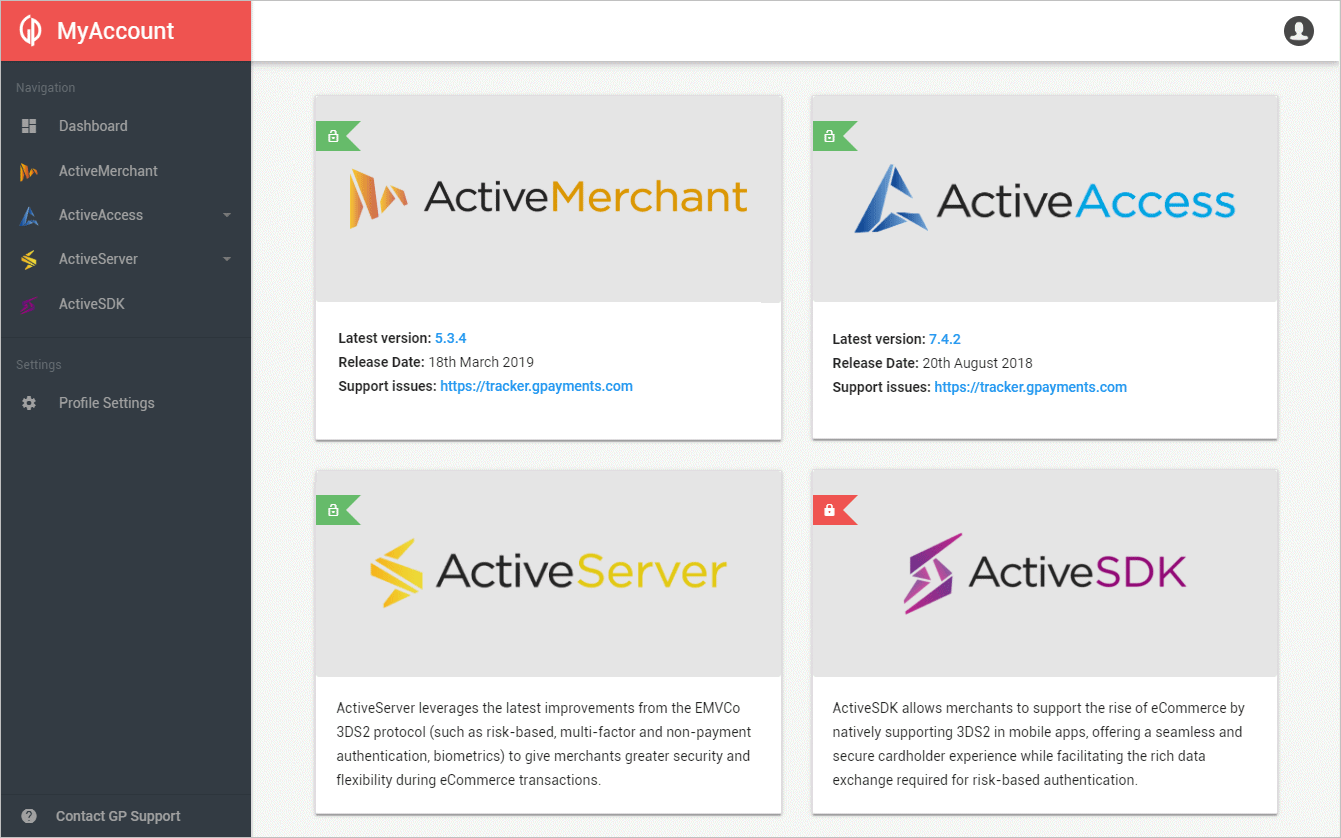Open the ActiveMerchant version 5.3.4 link
Viewport: 1341px width, 838px height.
(x=450, y=338)
